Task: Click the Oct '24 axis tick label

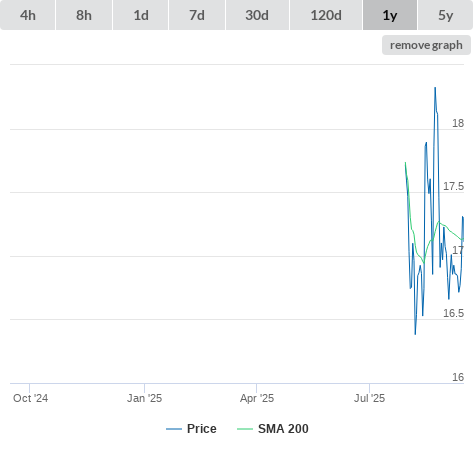Action: 30,398
